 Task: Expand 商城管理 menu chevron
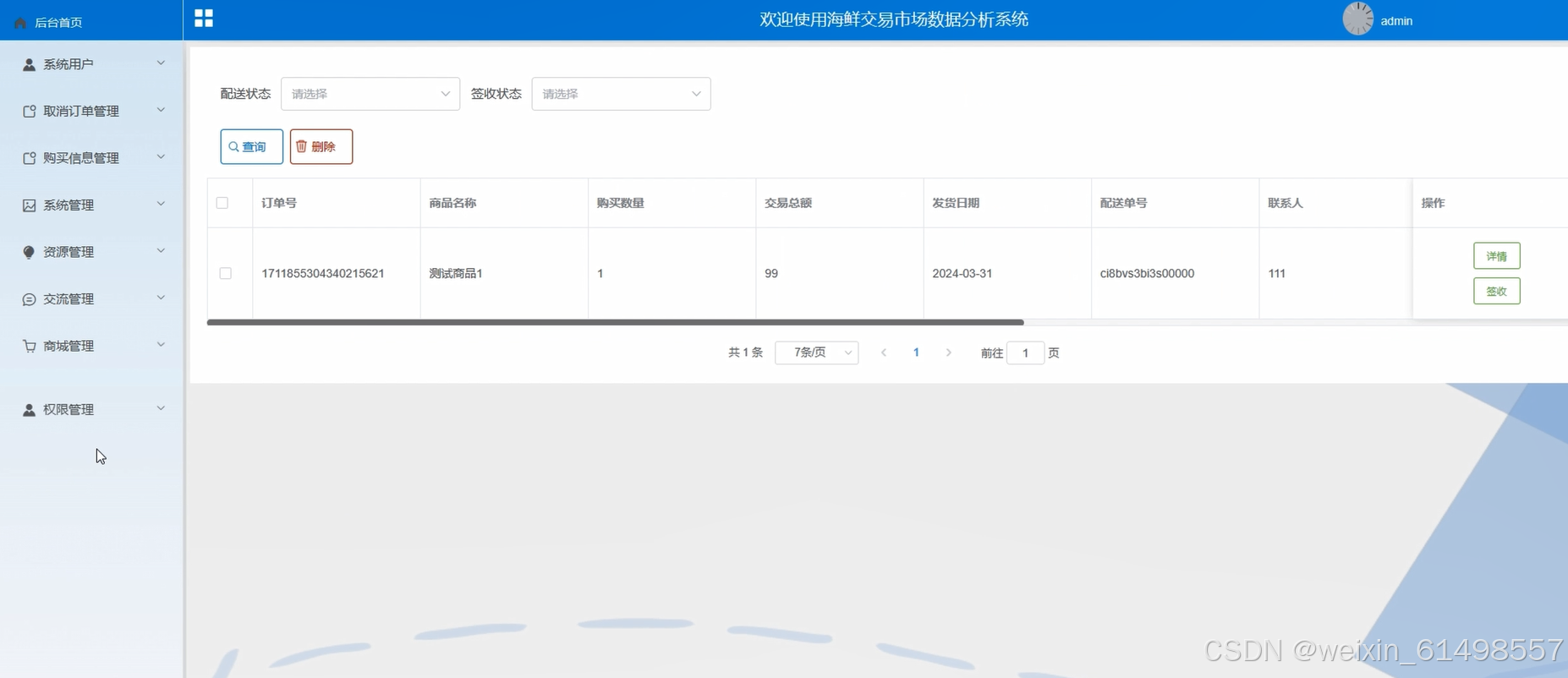point(161,345)
